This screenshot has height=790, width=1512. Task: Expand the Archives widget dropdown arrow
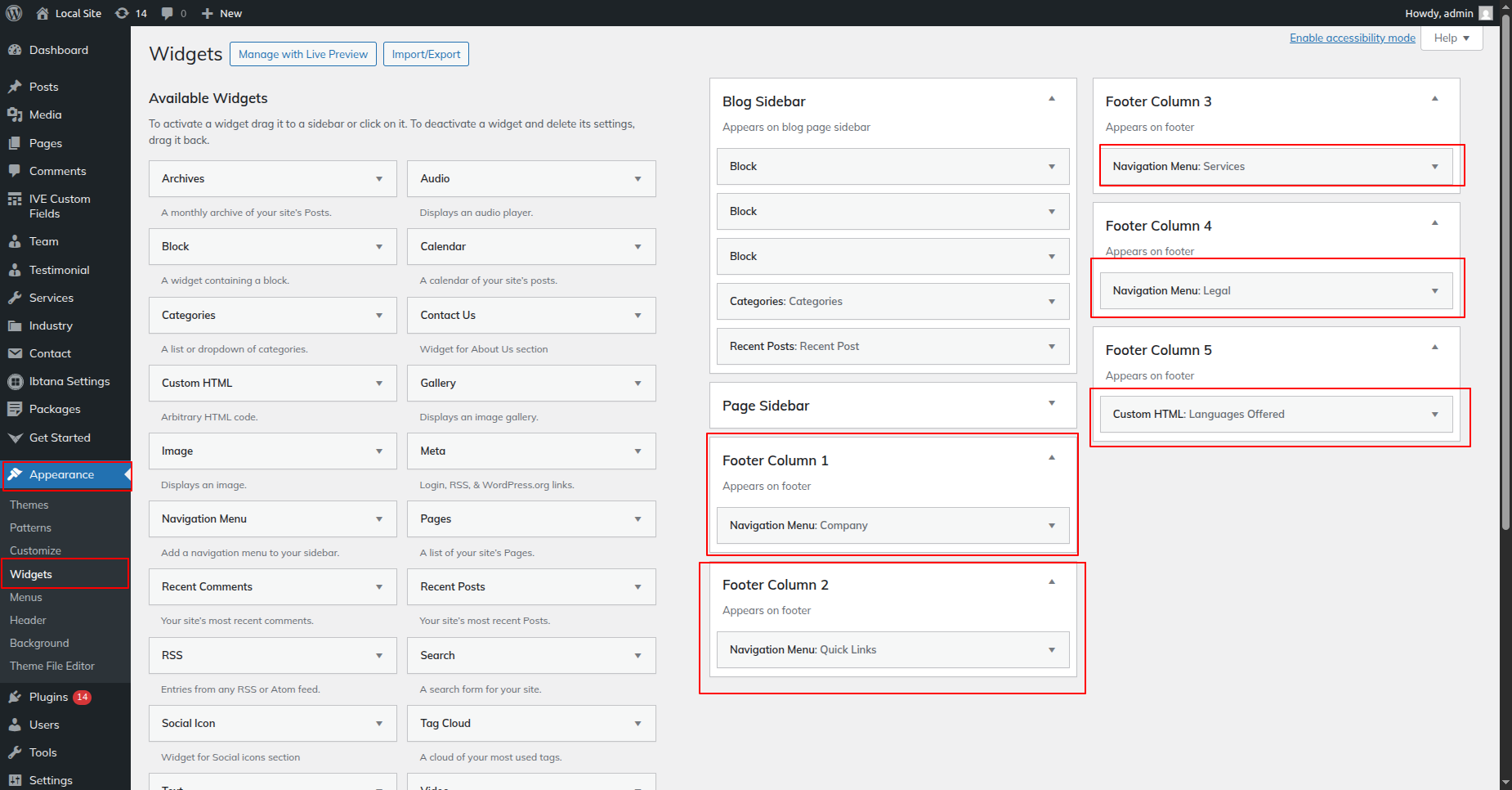pos(379,179)
